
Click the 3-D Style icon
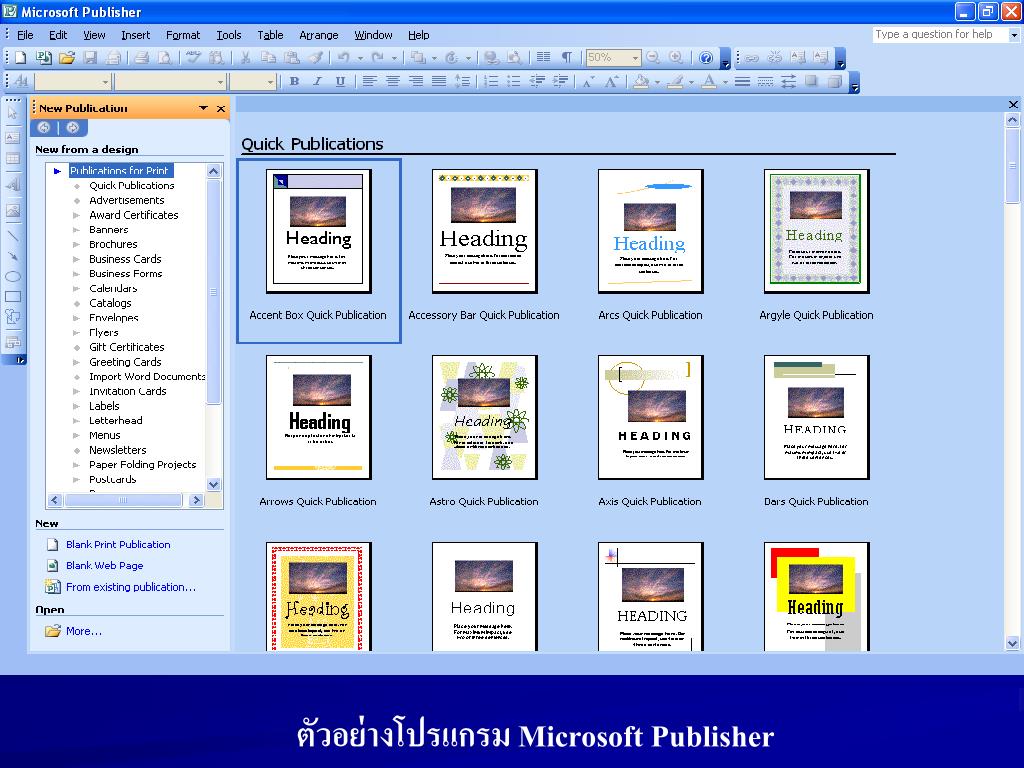pyautogui.click(x=834, y=82)
